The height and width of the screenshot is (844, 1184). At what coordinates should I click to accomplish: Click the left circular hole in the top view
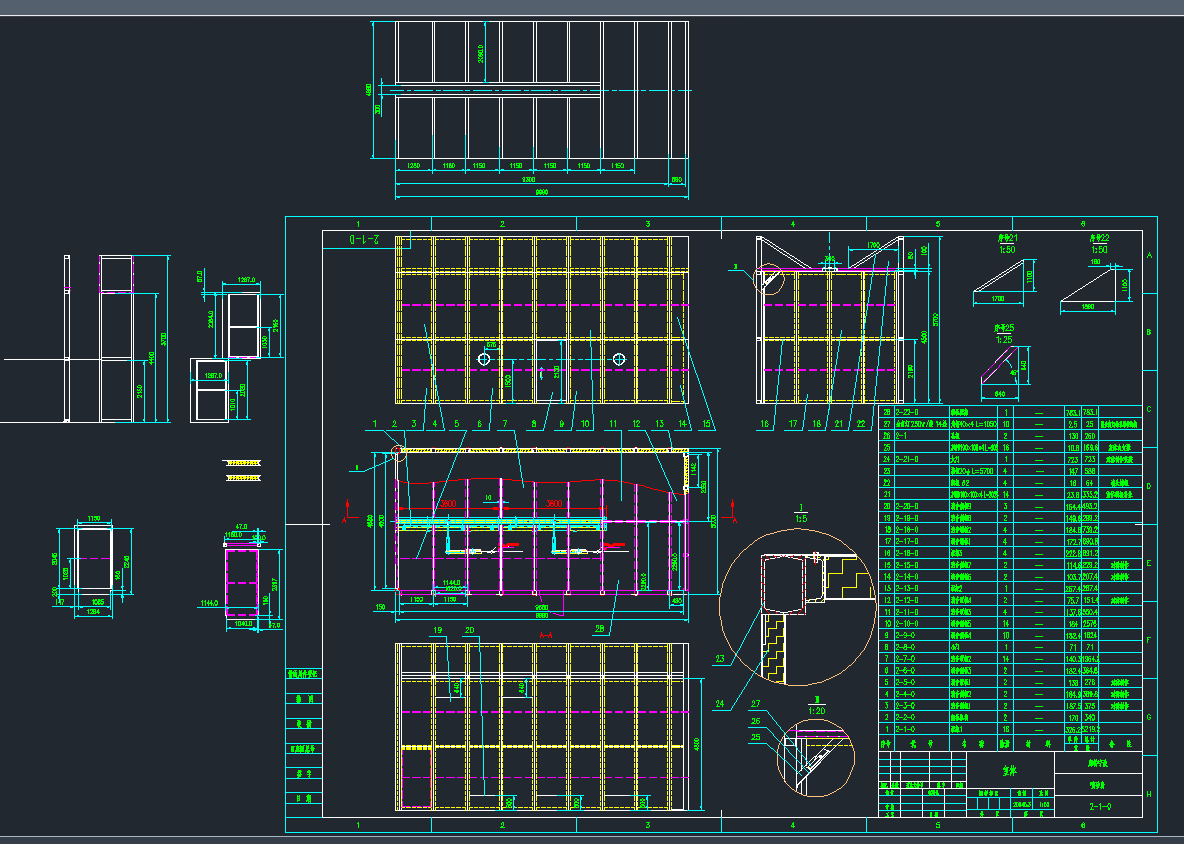[484, 358]
